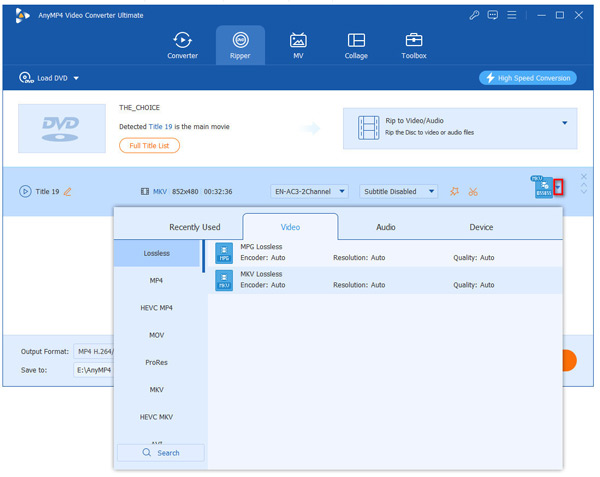Open the edit effects star-wand icon
This screenshot has width=600, height=477.
pyautogui.click(x=454, y=191)
